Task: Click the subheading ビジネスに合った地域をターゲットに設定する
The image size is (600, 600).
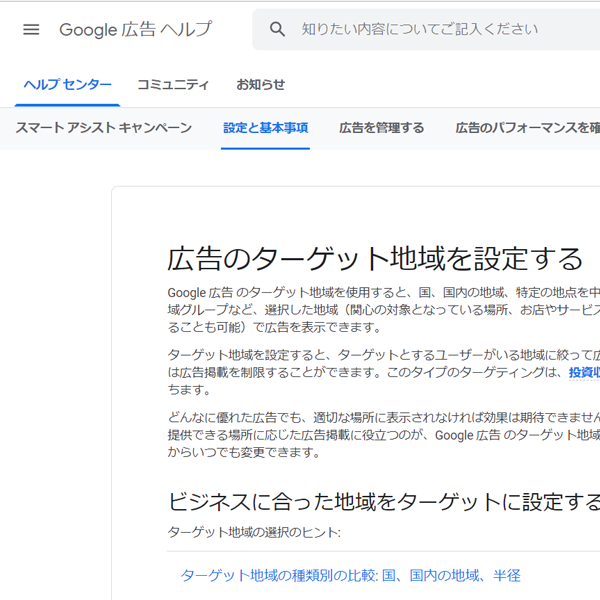Action: [384, 502]
